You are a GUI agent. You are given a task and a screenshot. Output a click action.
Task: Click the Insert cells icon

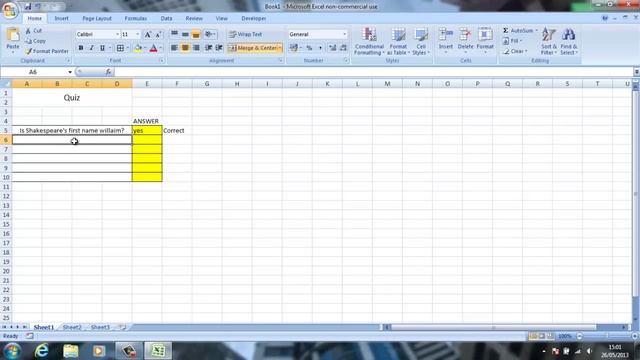pos(446,35)
